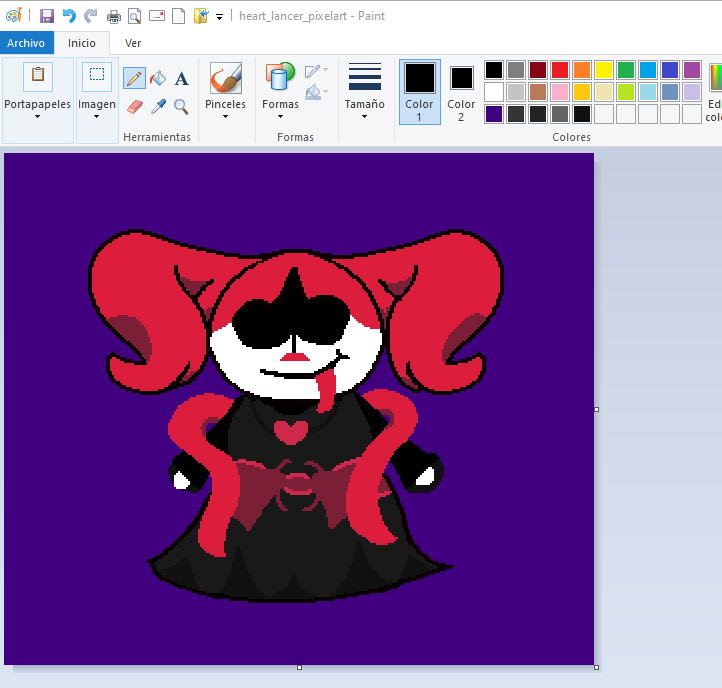Expand the Tamaño dropdown arrow

click(x=365, y=117)
